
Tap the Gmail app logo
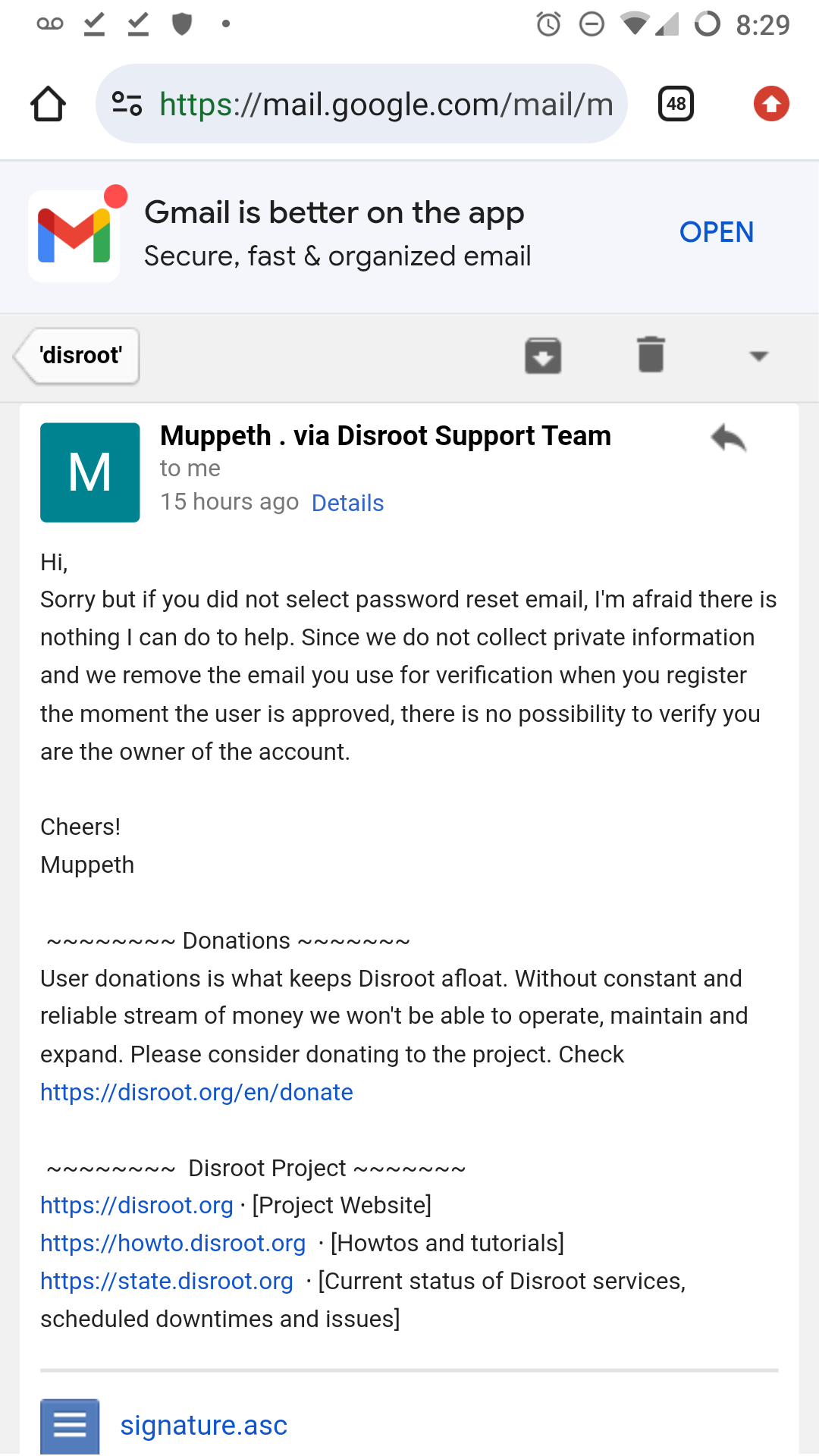coord(74,237)
